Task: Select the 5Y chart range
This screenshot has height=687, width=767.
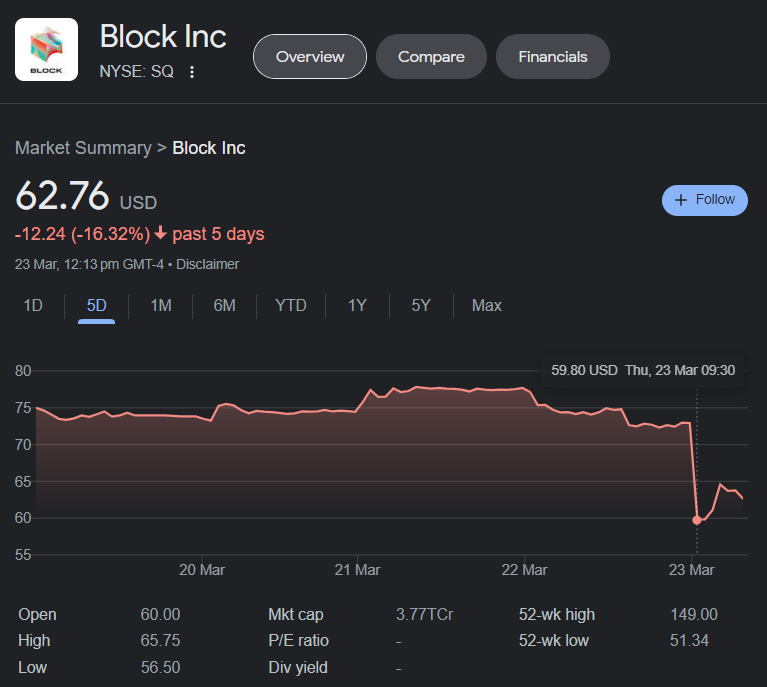Action: [x=421, y=305]
